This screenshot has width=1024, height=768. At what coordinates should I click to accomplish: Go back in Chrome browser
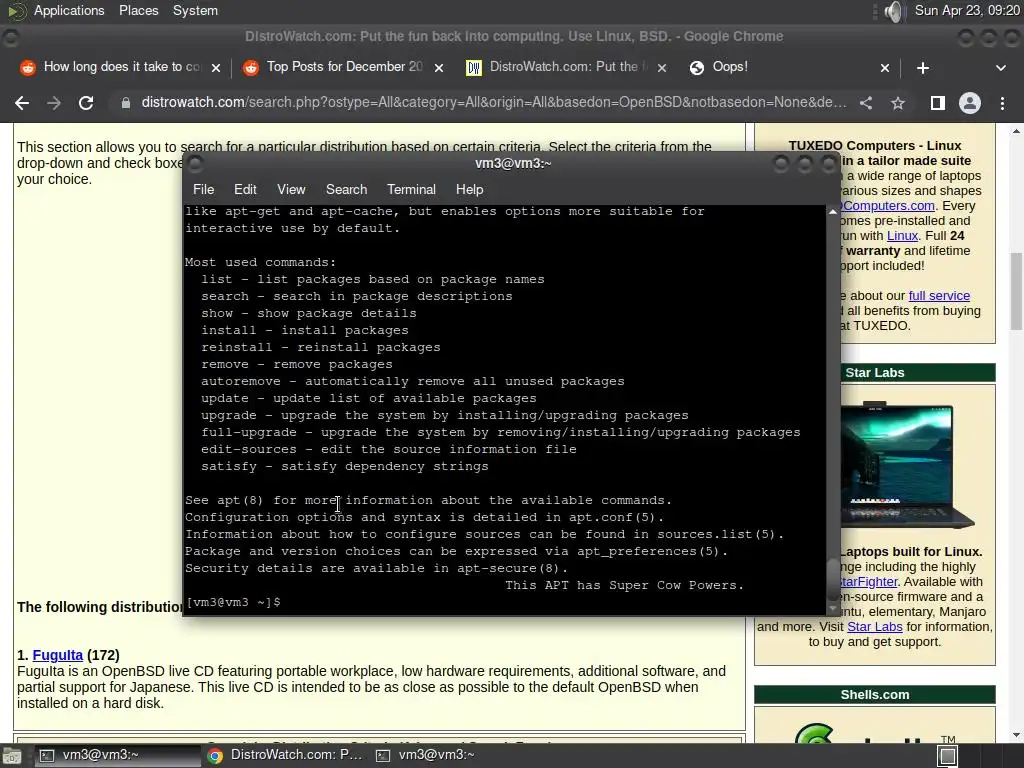[22, 103]
